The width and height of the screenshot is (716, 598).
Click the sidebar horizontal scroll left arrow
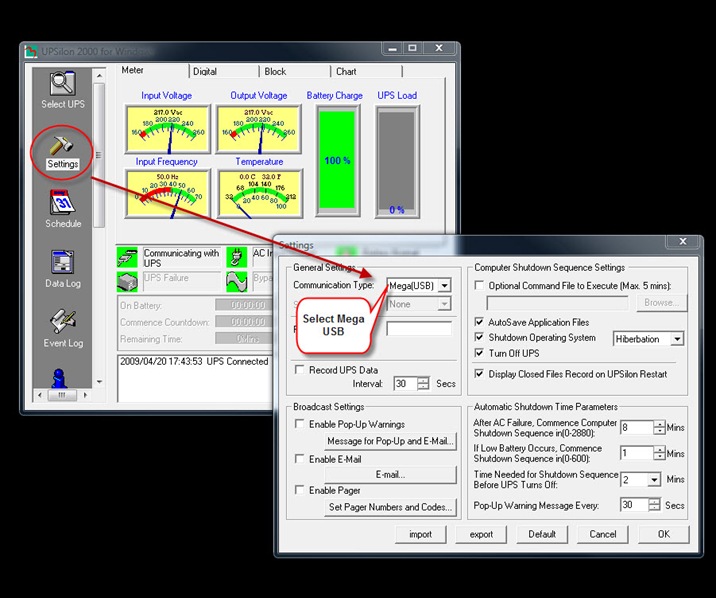(40, 395)
